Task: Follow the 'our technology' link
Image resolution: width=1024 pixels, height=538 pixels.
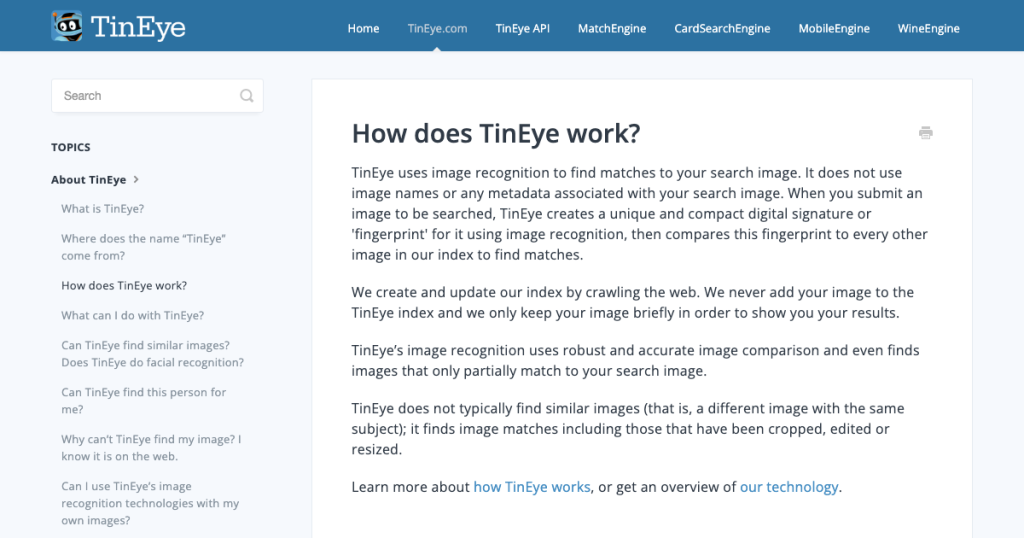Action: pos(789,487)
